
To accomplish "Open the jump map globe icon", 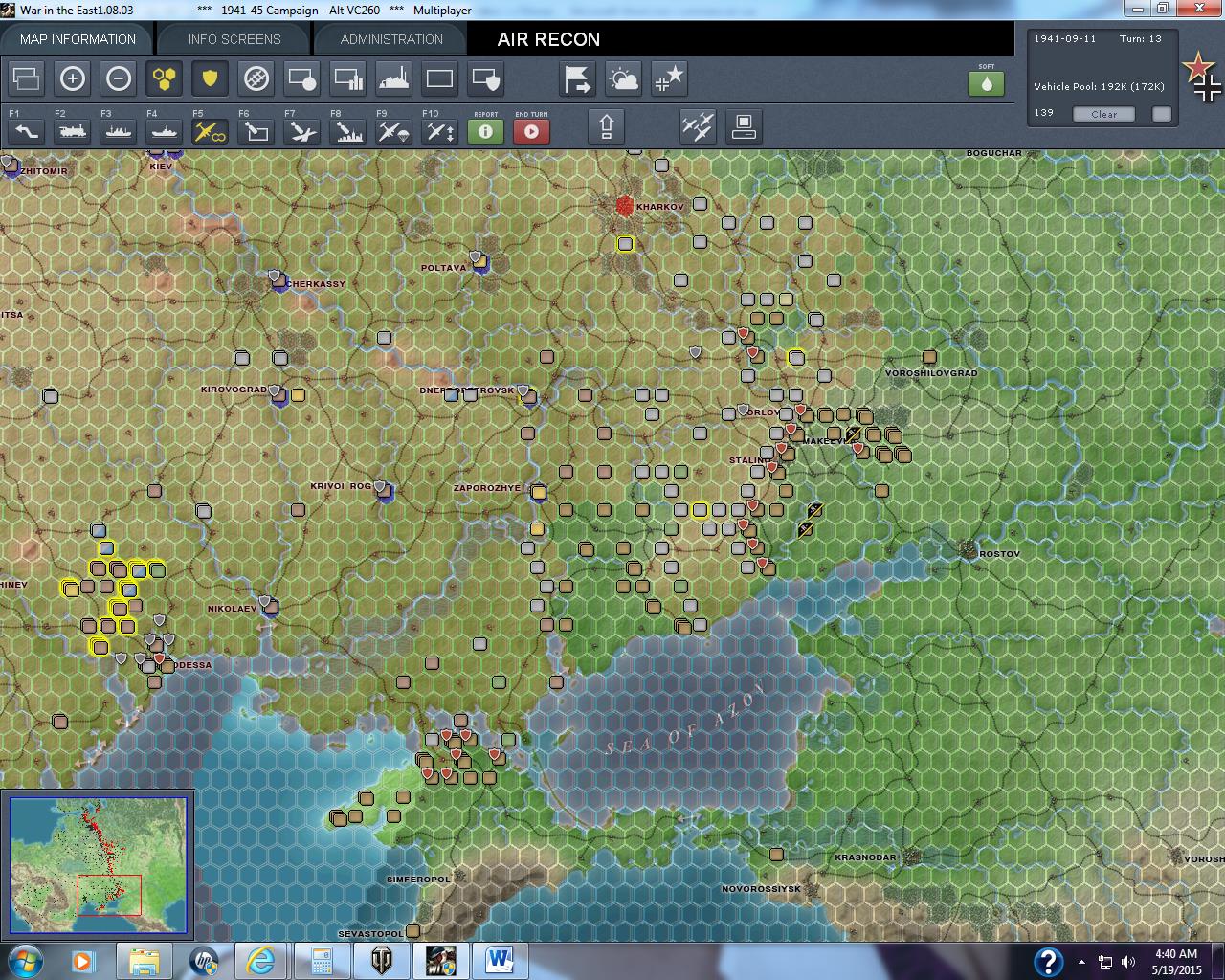I will click(256, 78).
